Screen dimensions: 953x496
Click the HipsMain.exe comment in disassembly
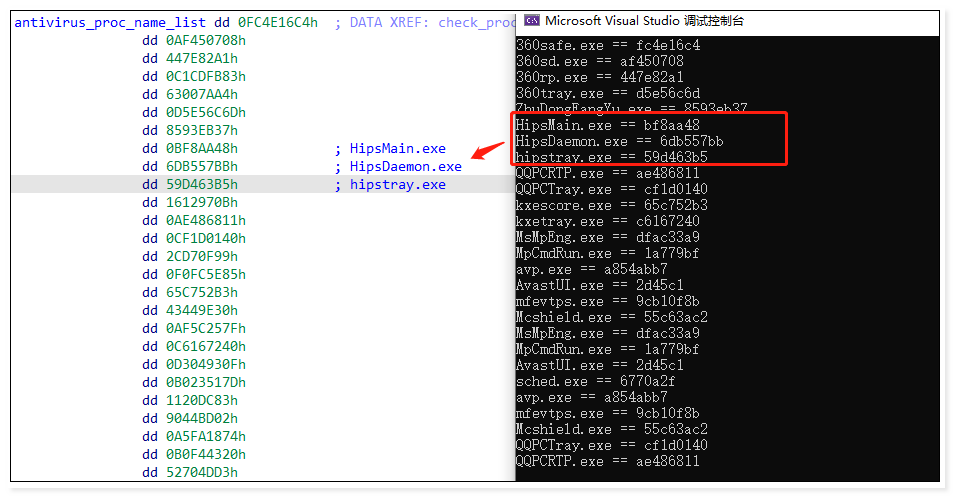397,148
